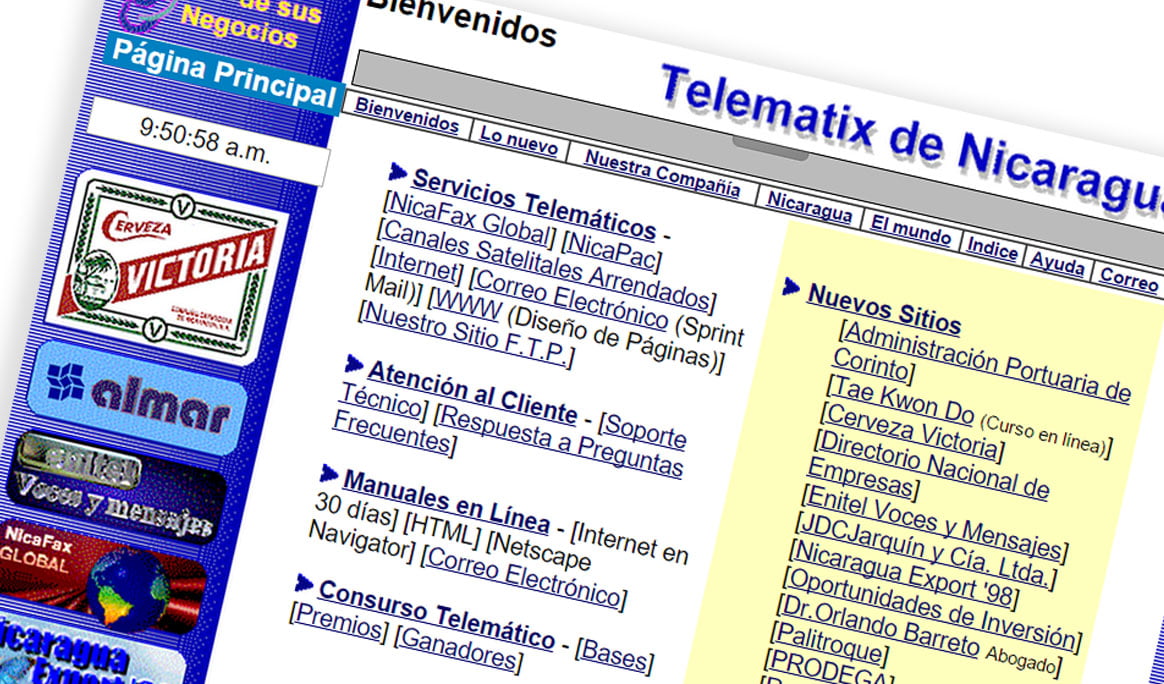Open the Dr.Orlando Barreto link

(880, 625)
